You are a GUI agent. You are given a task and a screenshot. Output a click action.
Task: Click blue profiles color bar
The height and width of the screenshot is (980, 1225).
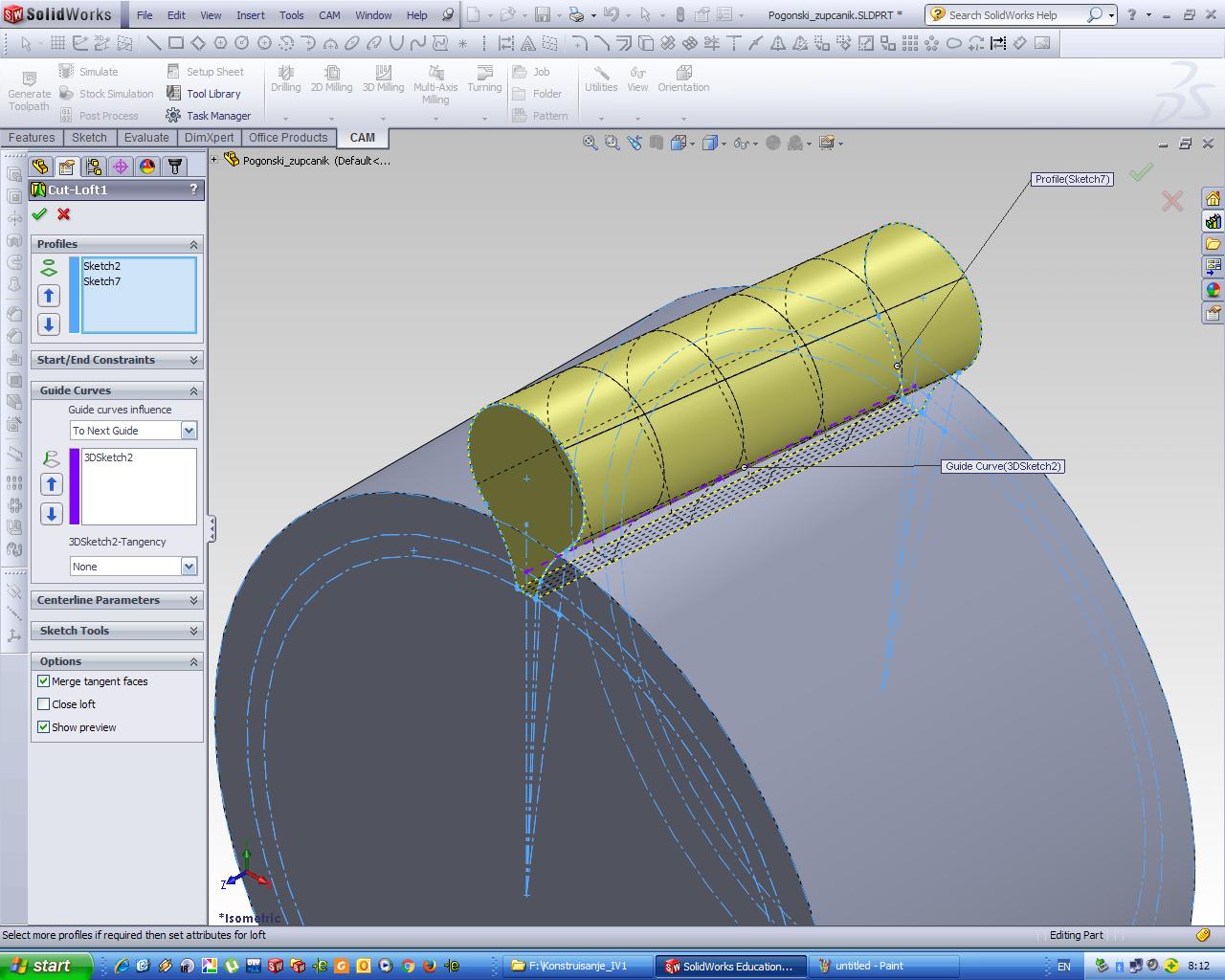point(75,295)
